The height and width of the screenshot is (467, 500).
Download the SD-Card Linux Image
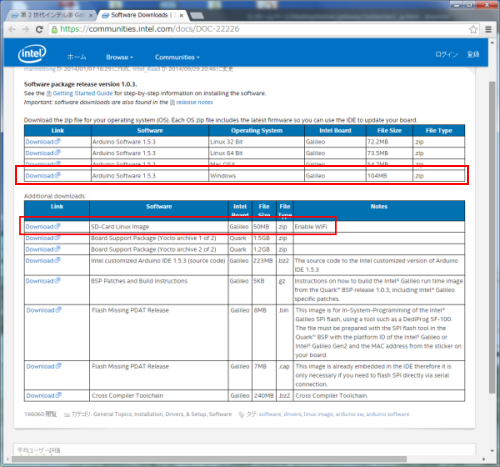(x=43, y=227)
